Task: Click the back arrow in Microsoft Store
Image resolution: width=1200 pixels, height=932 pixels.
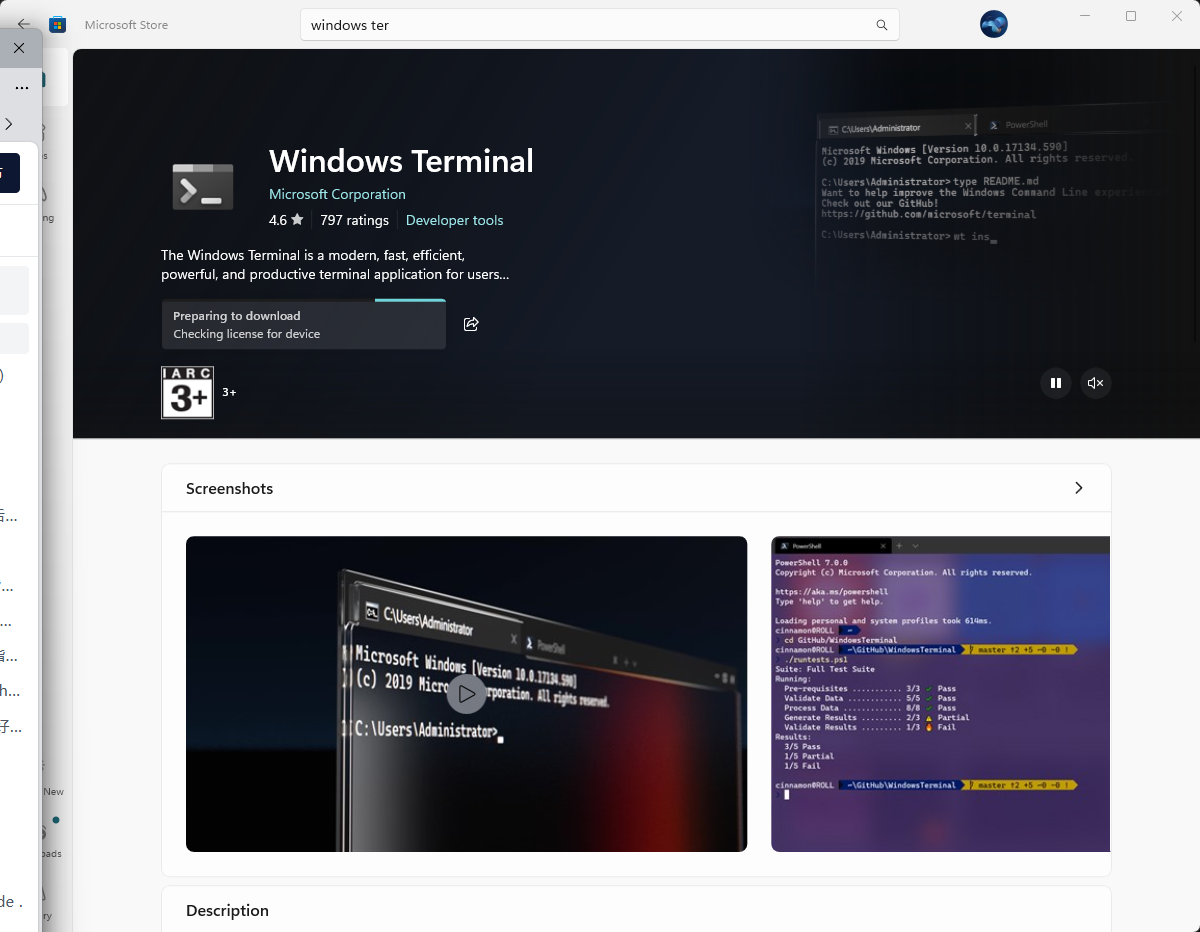Action: pyautogui.click(x=24, y=24)
